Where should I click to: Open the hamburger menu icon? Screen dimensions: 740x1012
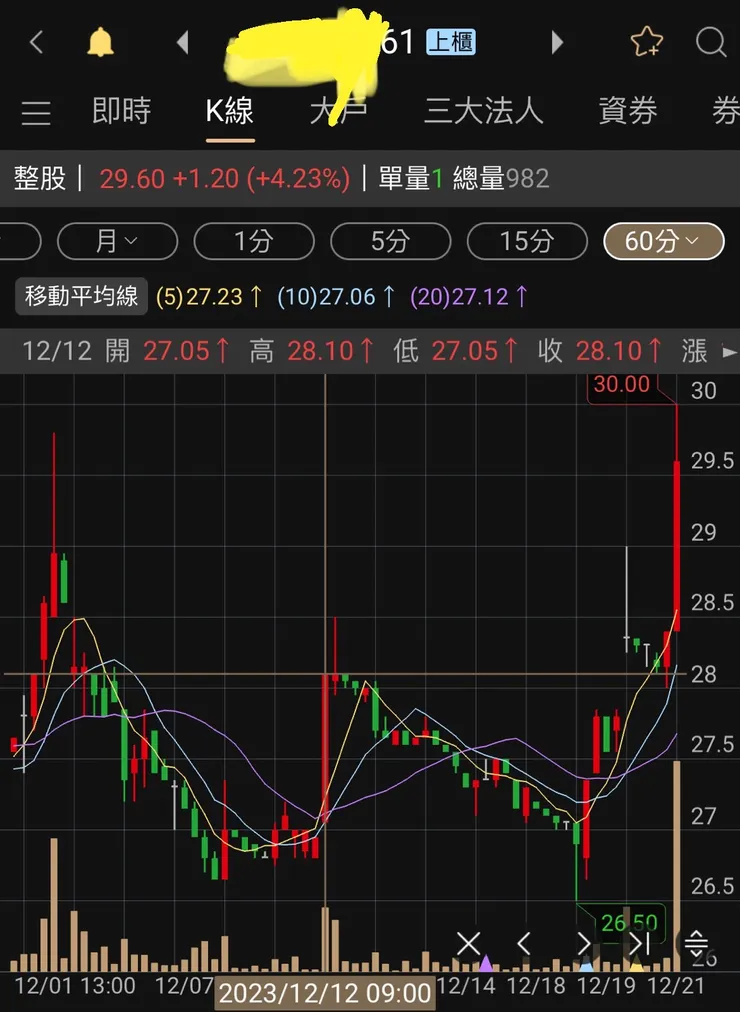pyautogui.click(x=36, y=112)
